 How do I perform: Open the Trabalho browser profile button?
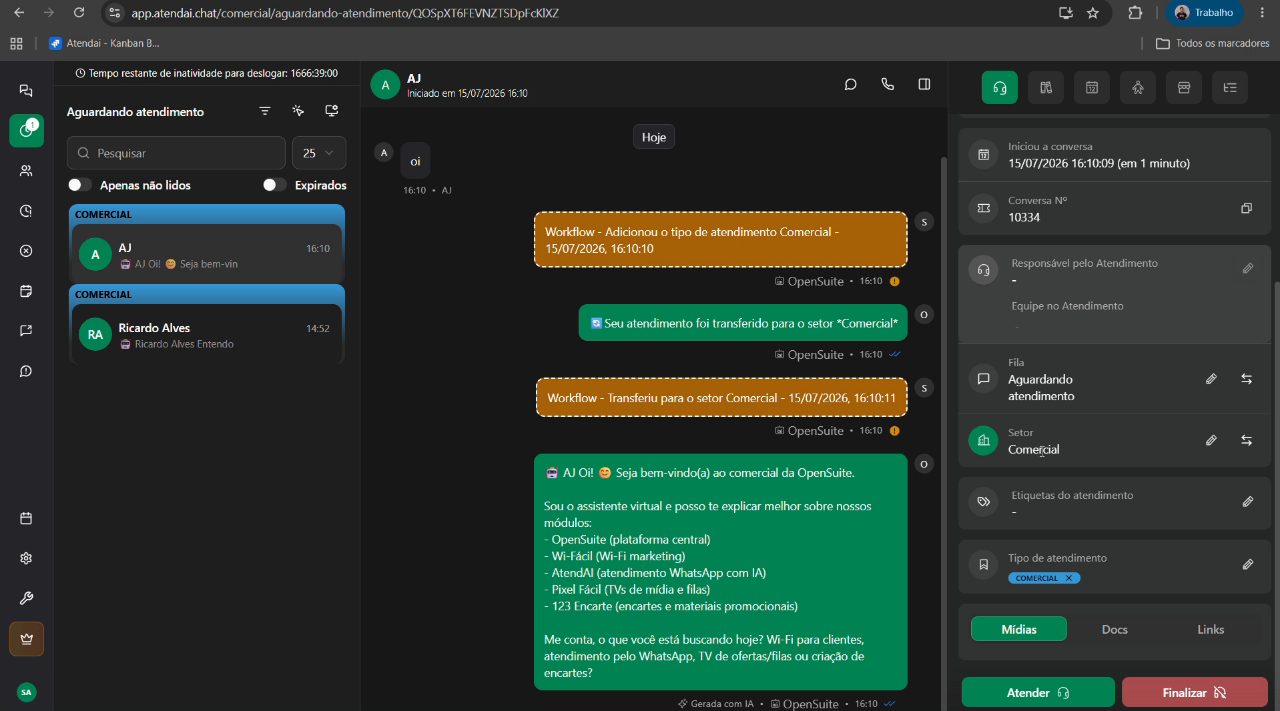click(1204, 13)
